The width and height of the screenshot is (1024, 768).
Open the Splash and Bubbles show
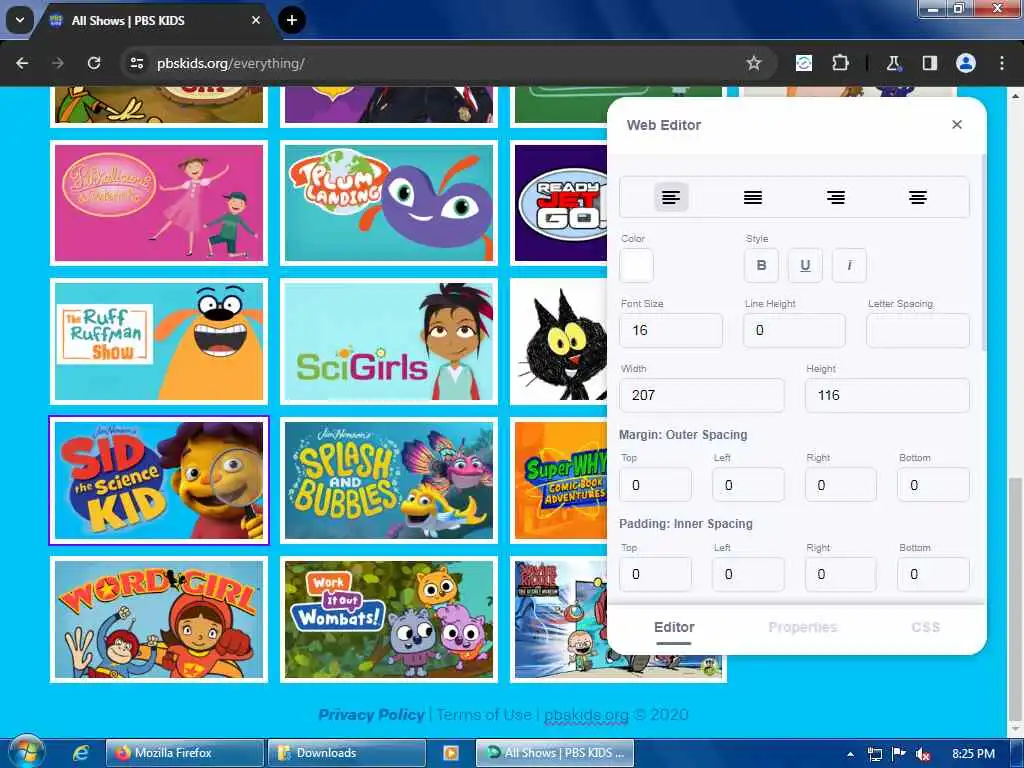(389, 480)
